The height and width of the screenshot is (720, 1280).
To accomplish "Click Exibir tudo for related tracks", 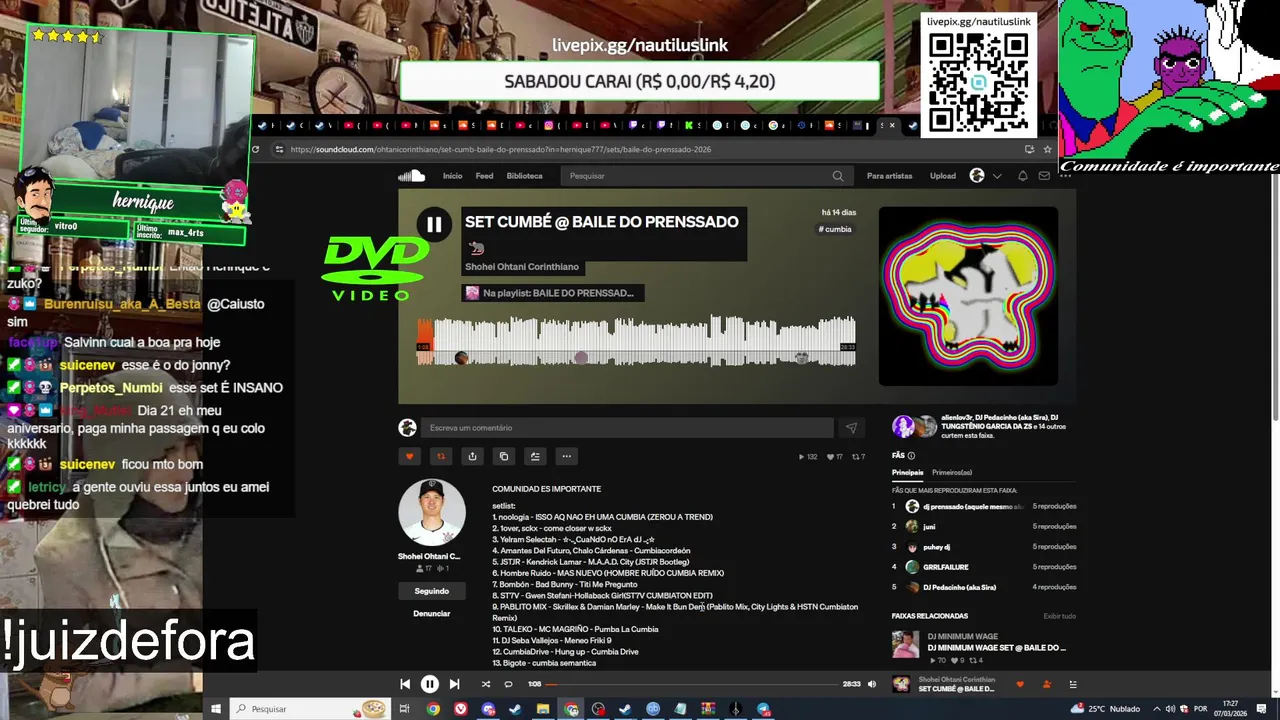I will [x=1060, y=616].
